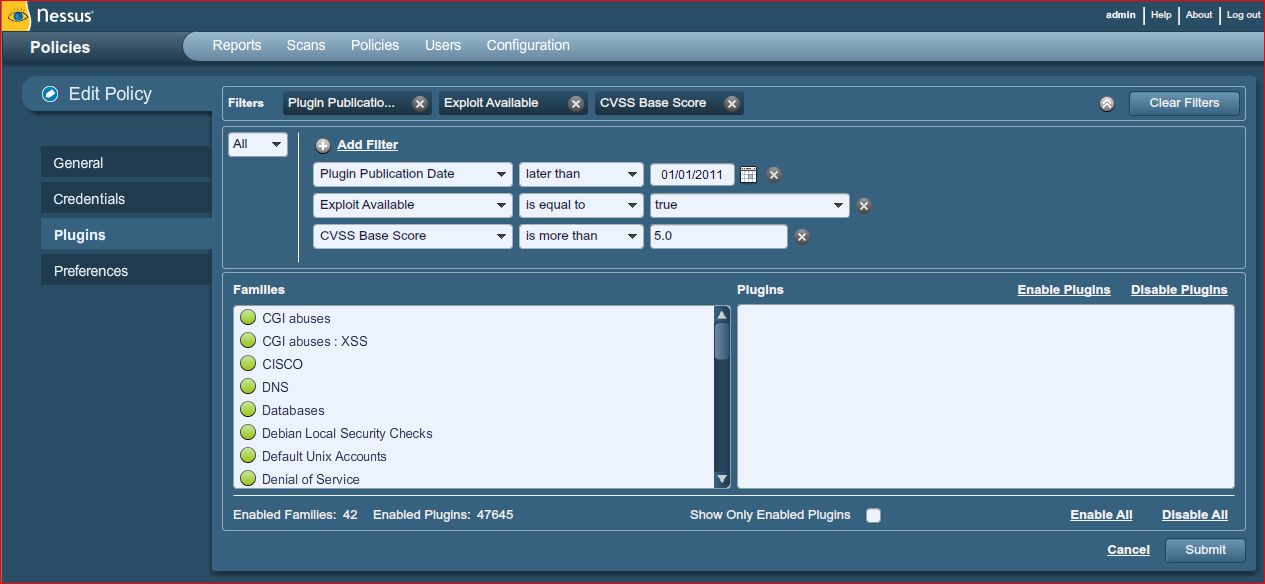Switch to the Preferences tab
This screenshot has width=1265, height=584.
coord(126,271)
